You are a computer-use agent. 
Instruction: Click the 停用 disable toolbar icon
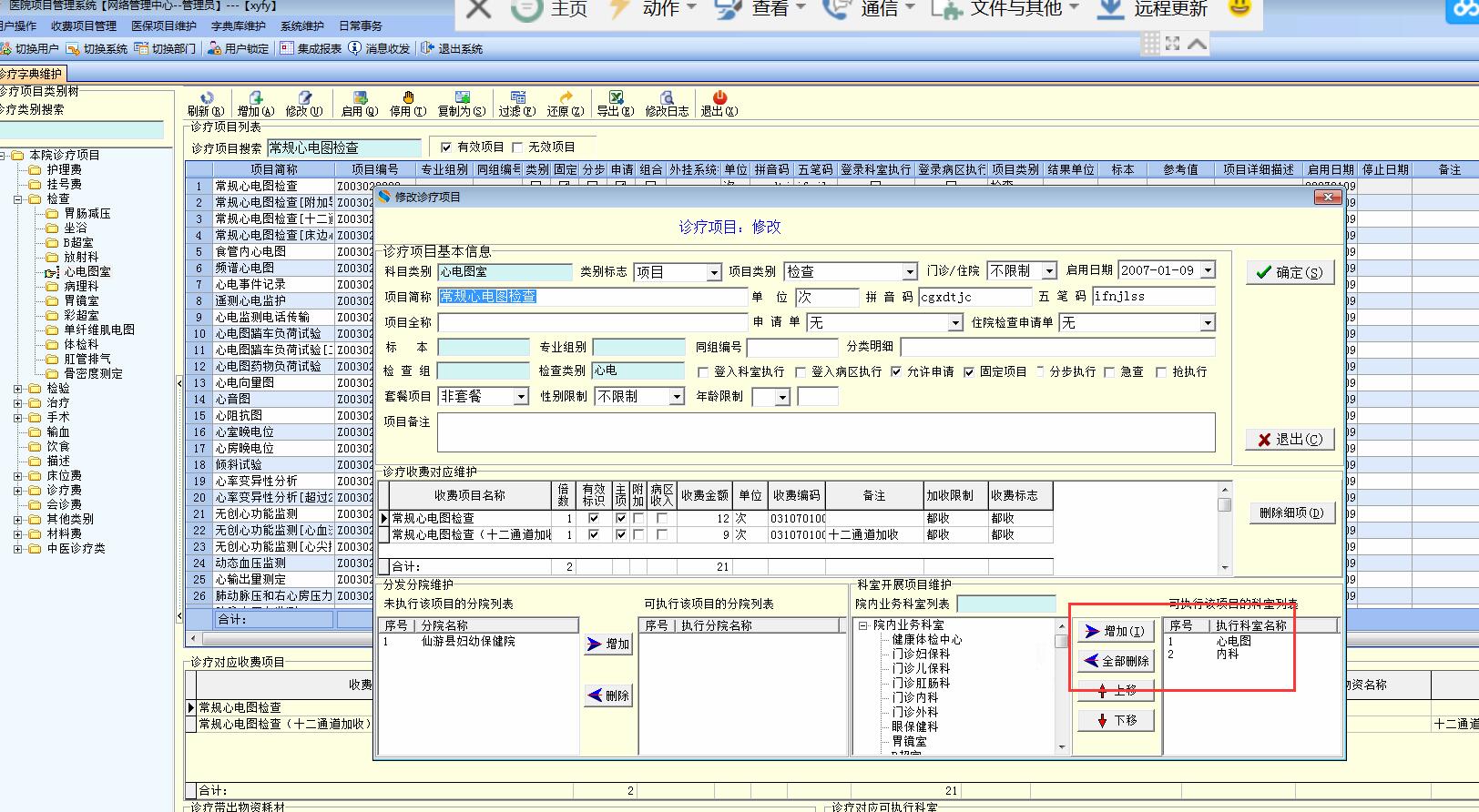click(x=408, y=98)
